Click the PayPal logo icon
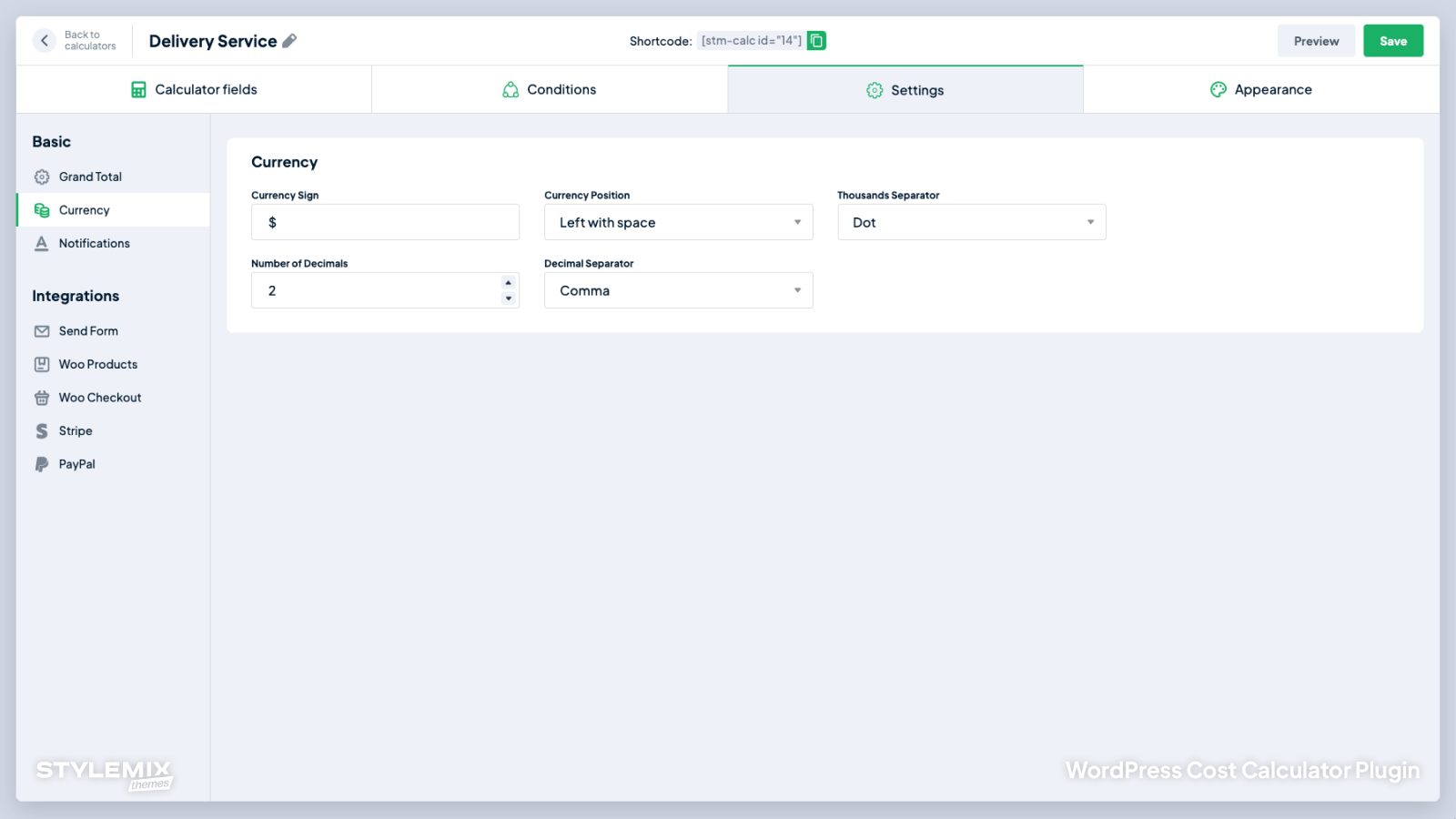The width and height of the screenshot is (1456, 819). [x=42, y=464]
